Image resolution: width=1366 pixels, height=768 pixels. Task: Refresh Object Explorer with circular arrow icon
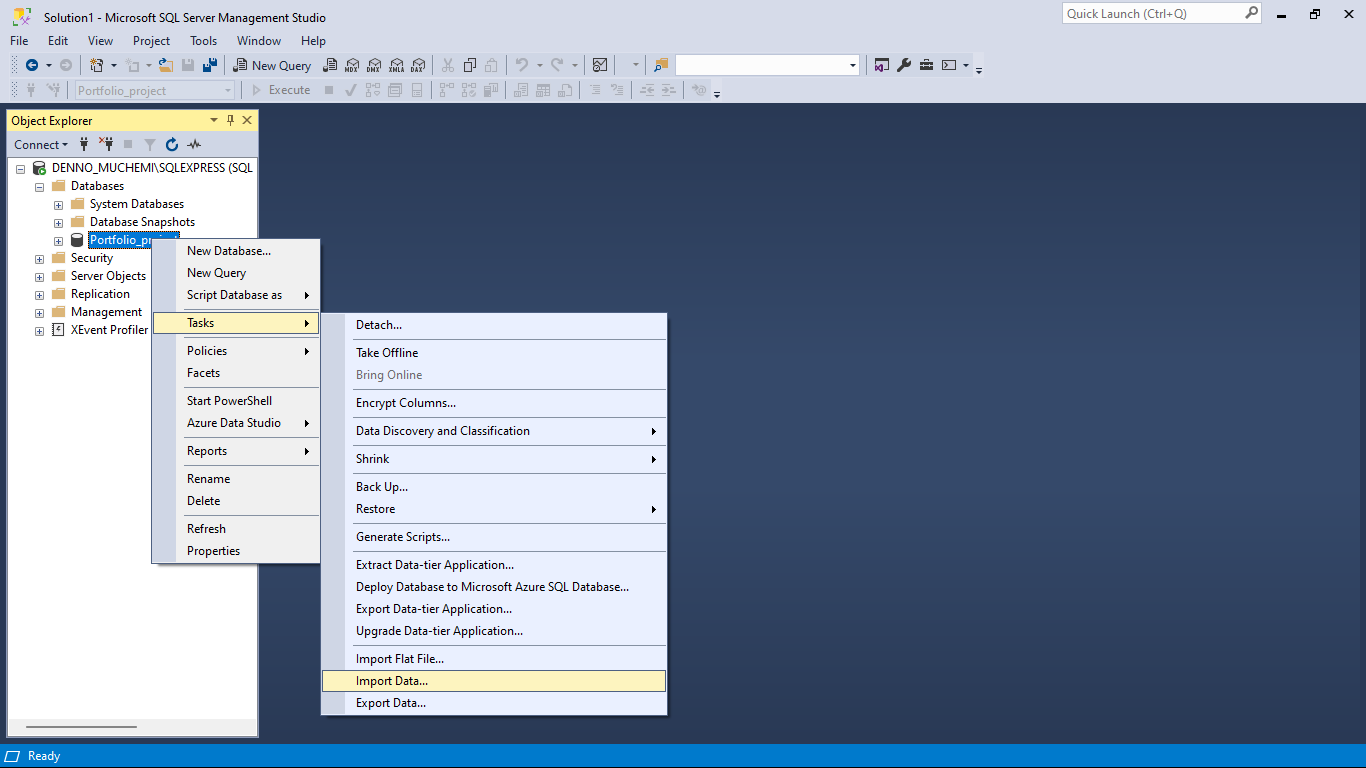tap(172, 144)
